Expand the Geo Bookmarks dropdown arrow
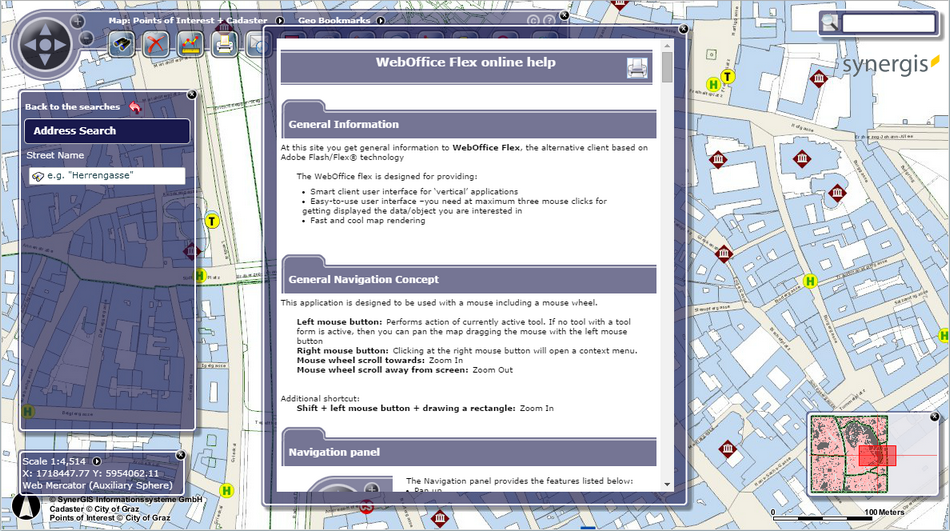This screenshot has height=531, width=950. (x=380, y=21)
